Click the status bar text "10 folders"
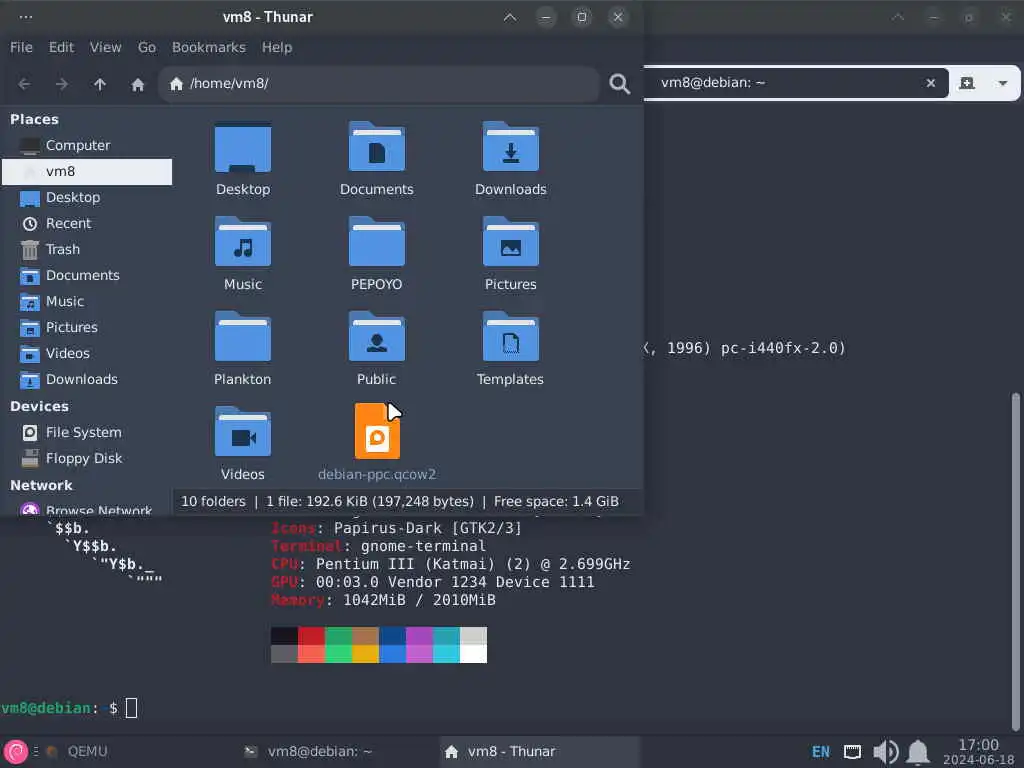The width and height of the screenshot is (1024, 768). tap(213, 502)
